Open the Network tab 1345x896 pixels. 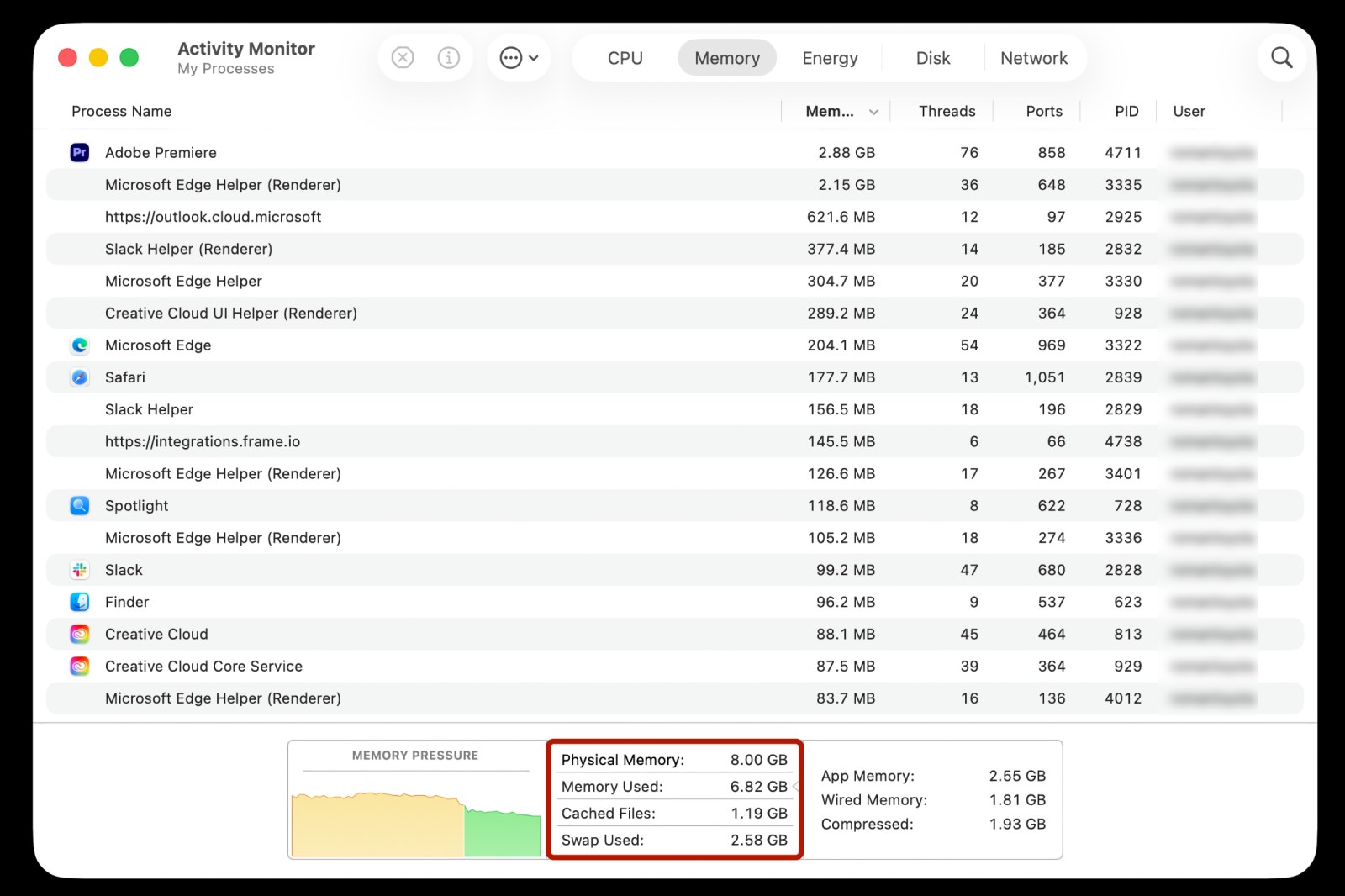point(1033,59)
